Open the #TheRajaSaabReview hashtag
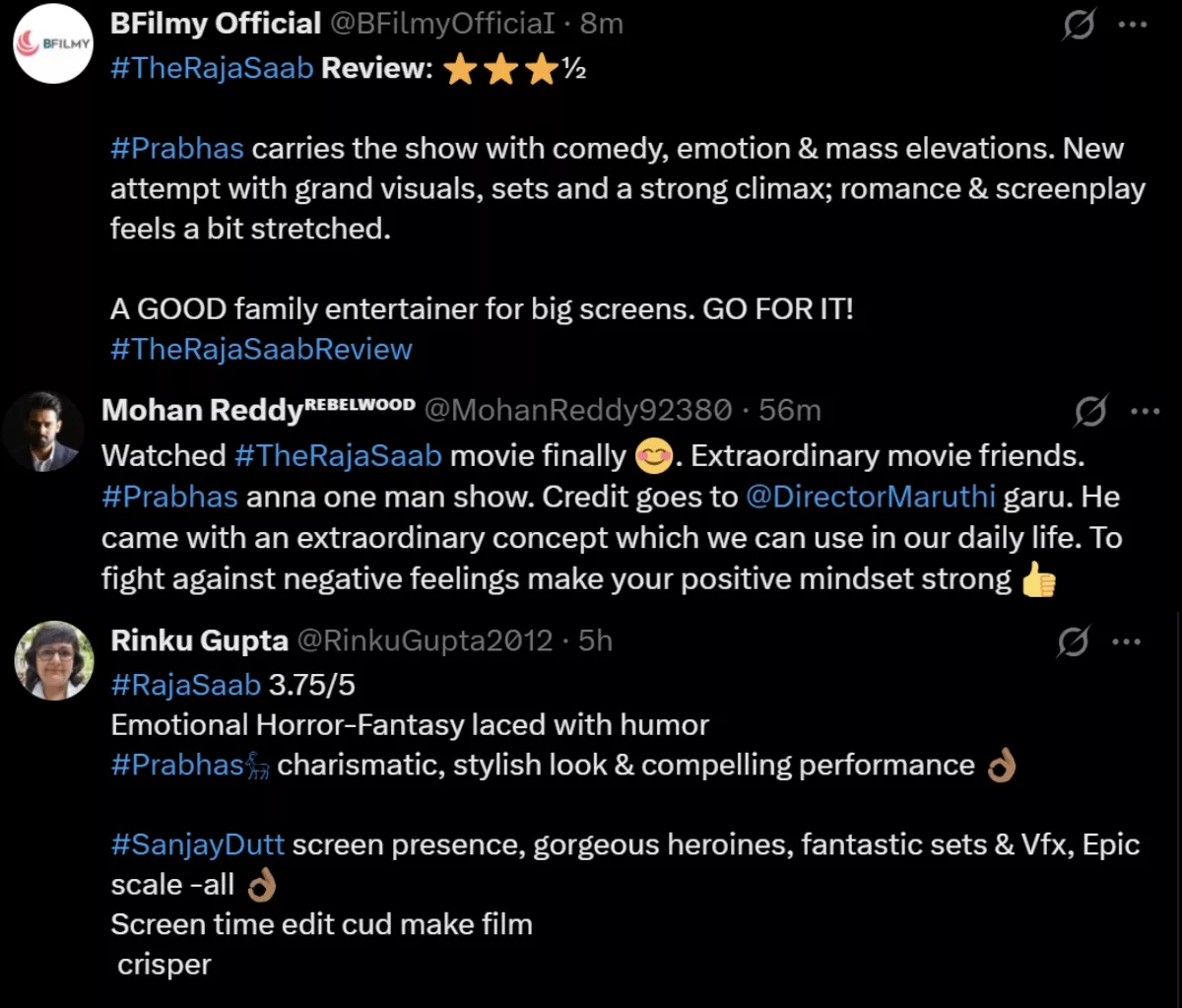 pos(261,349)
